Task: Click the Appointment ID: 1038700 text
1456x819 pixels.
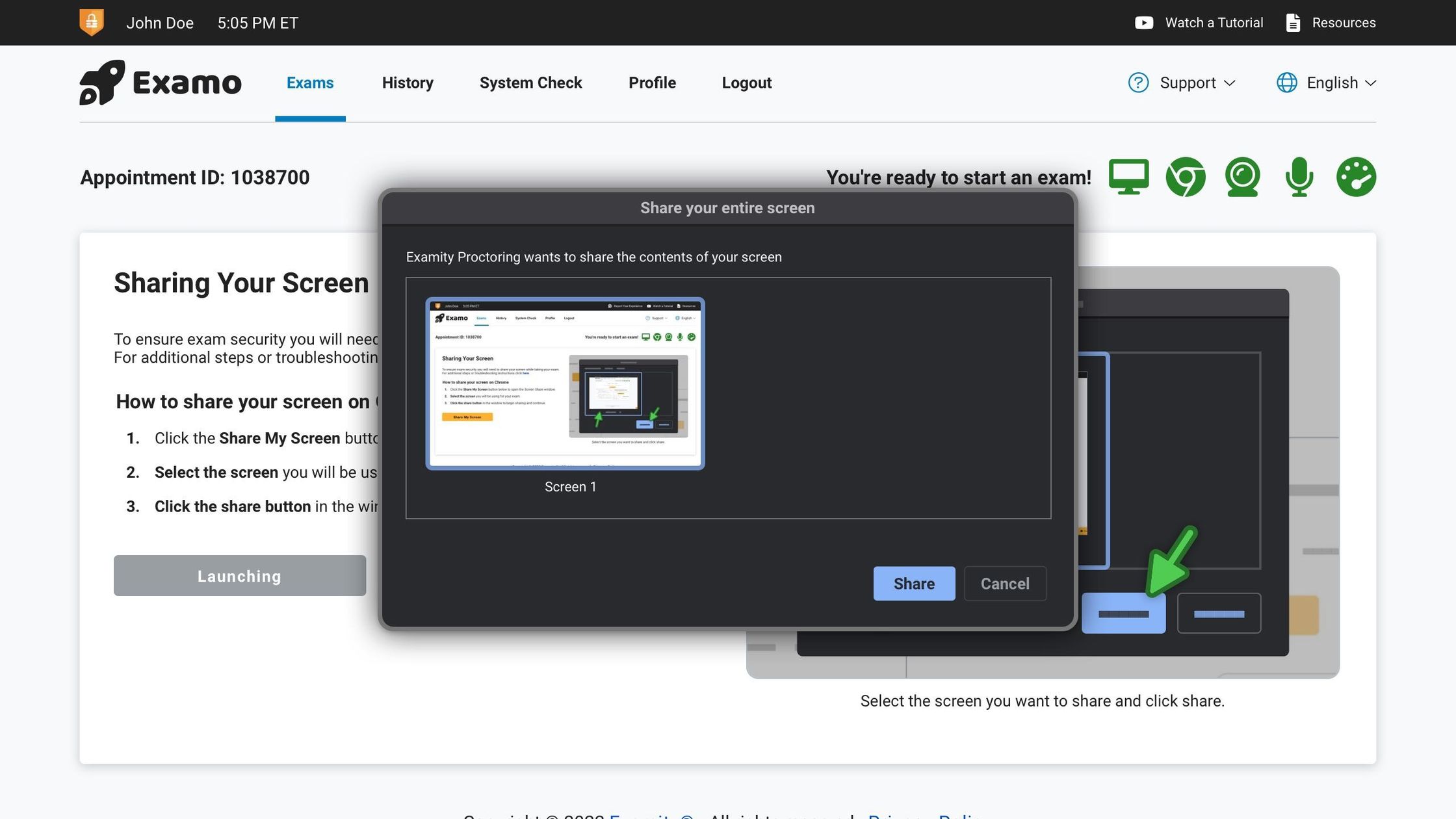Action: [x=194, y=177]
